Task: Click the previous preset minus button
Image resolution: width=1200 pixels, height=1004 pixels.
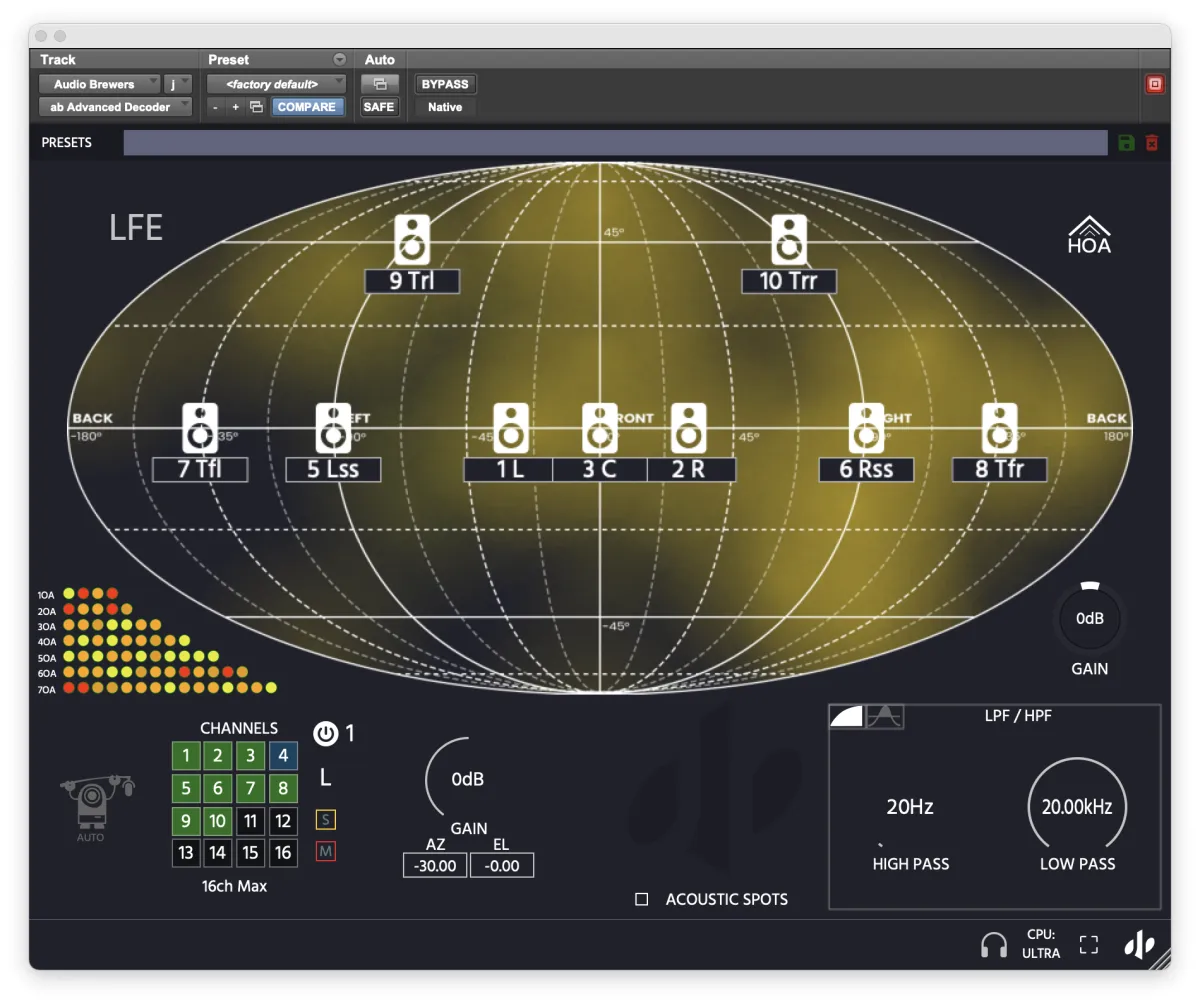Action: (216, 107)
